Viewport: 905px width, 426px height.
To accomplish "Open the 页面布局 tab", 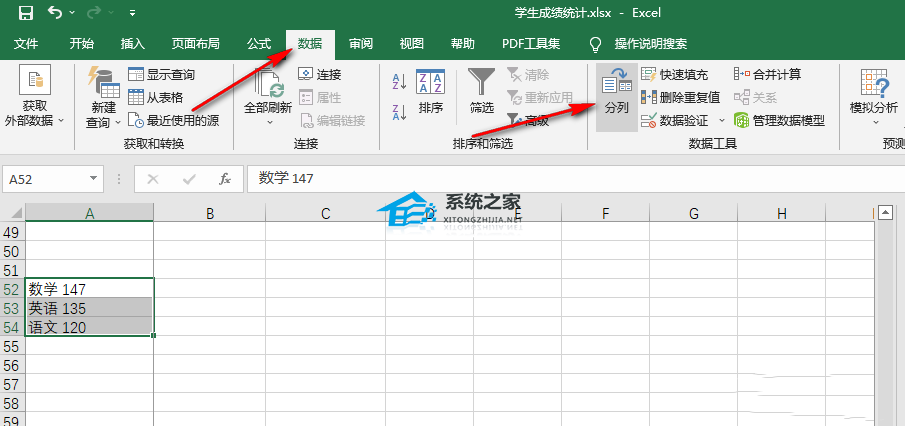I will pyautogui.click(x=195, y=44).
